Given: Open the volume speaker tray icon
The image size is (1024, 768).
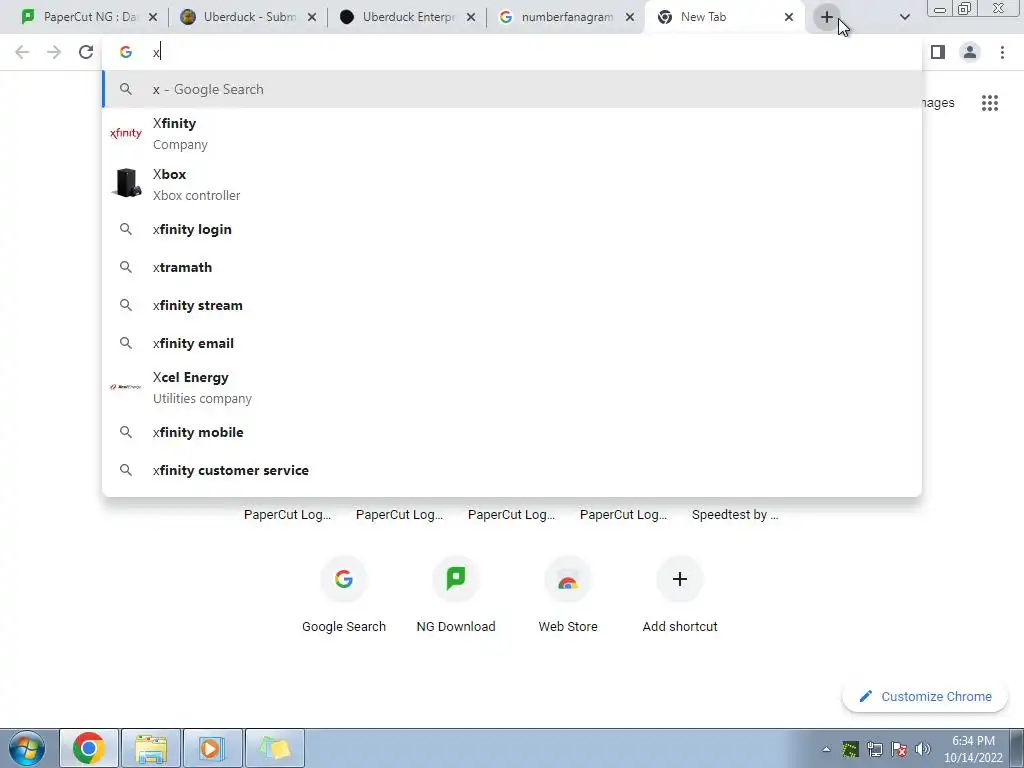Looking at the screenshot, I should click(x=923, y=749).
